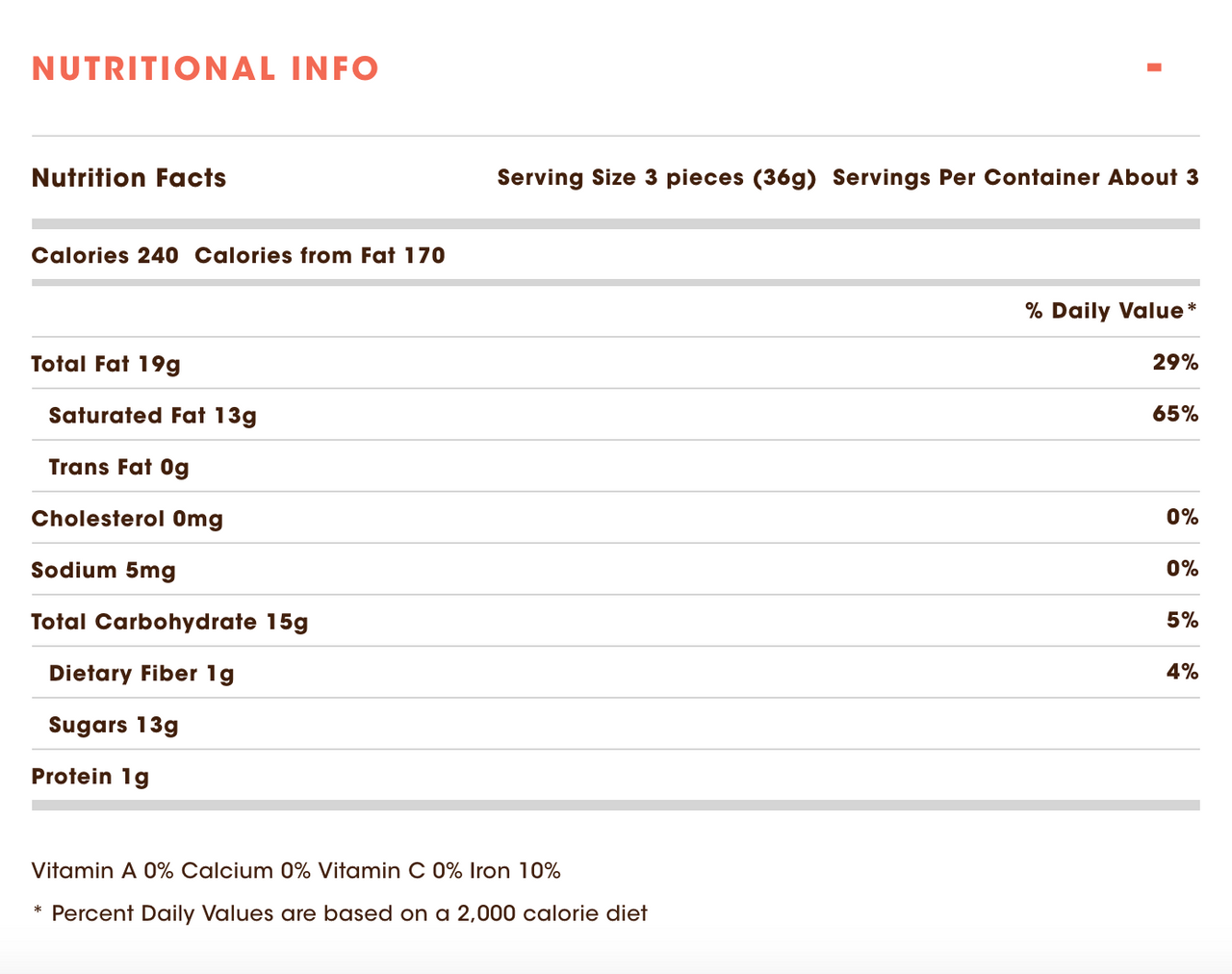The image size is (1232, 974).
Task: Click the % Daily Value column header
Action: [1111, 311]
